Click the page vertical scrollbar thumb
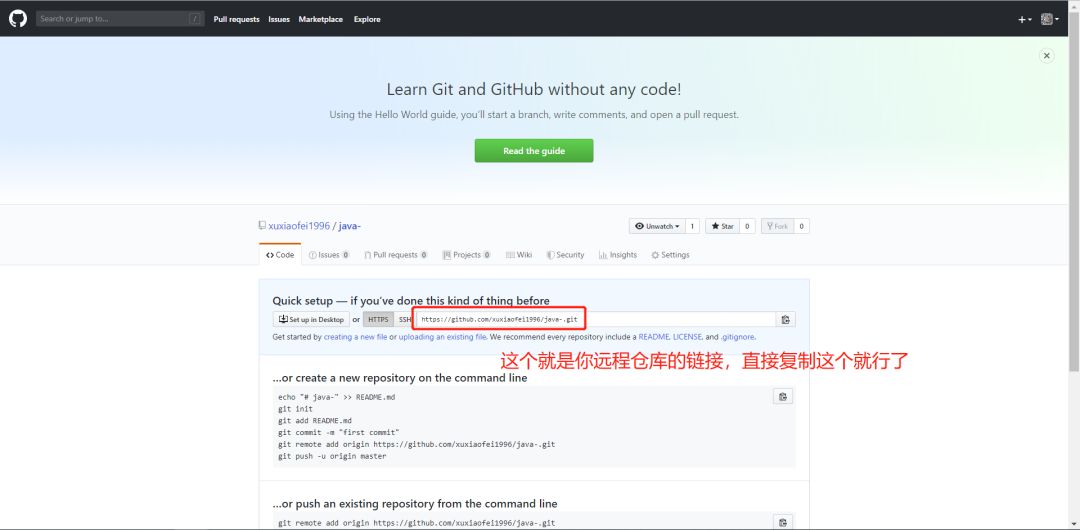 pyautogui.click(x=1074, y=193)
